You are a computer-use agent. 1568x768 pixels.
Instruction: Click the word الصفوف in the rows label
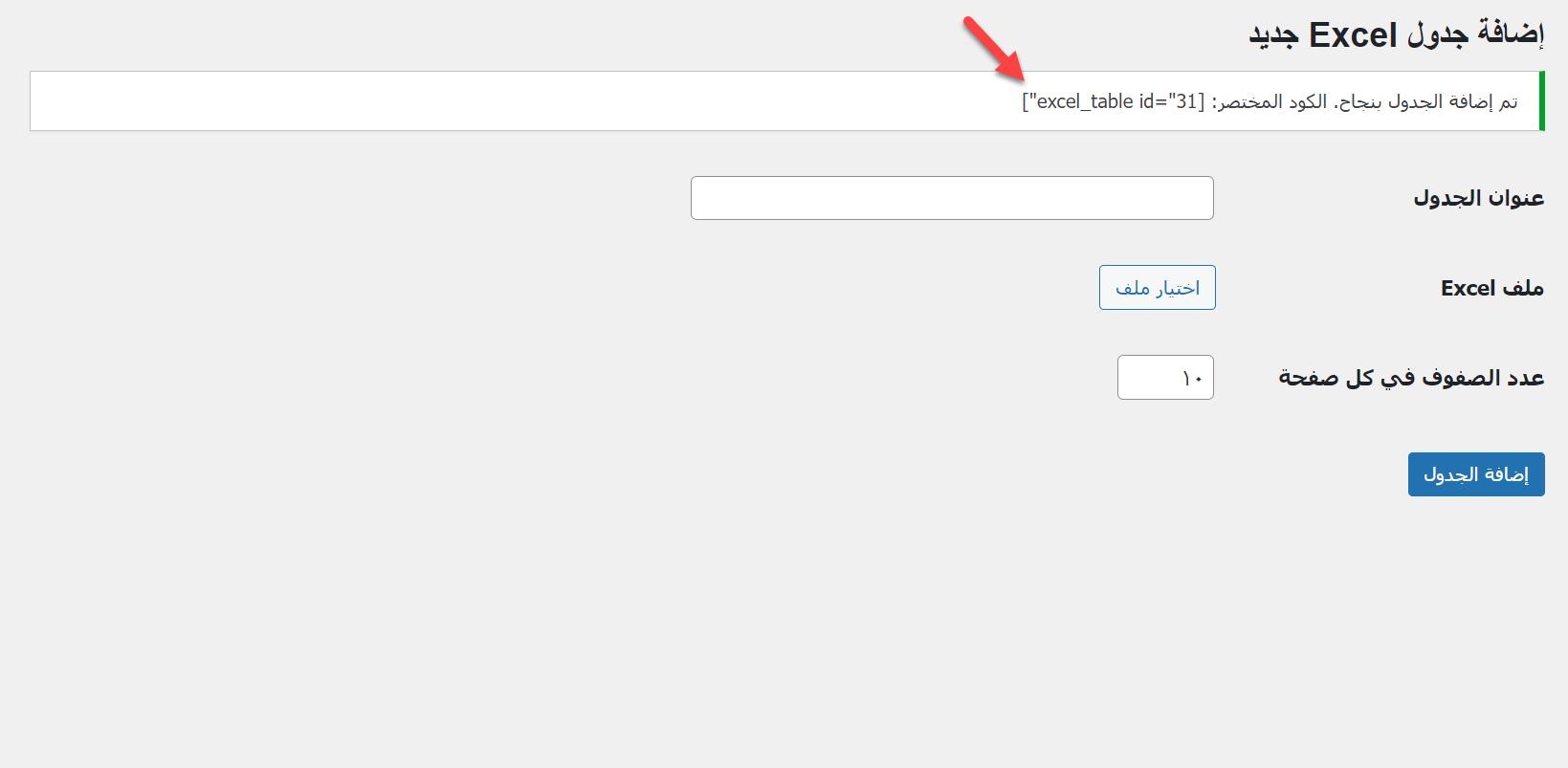(x=1460, y=378)
